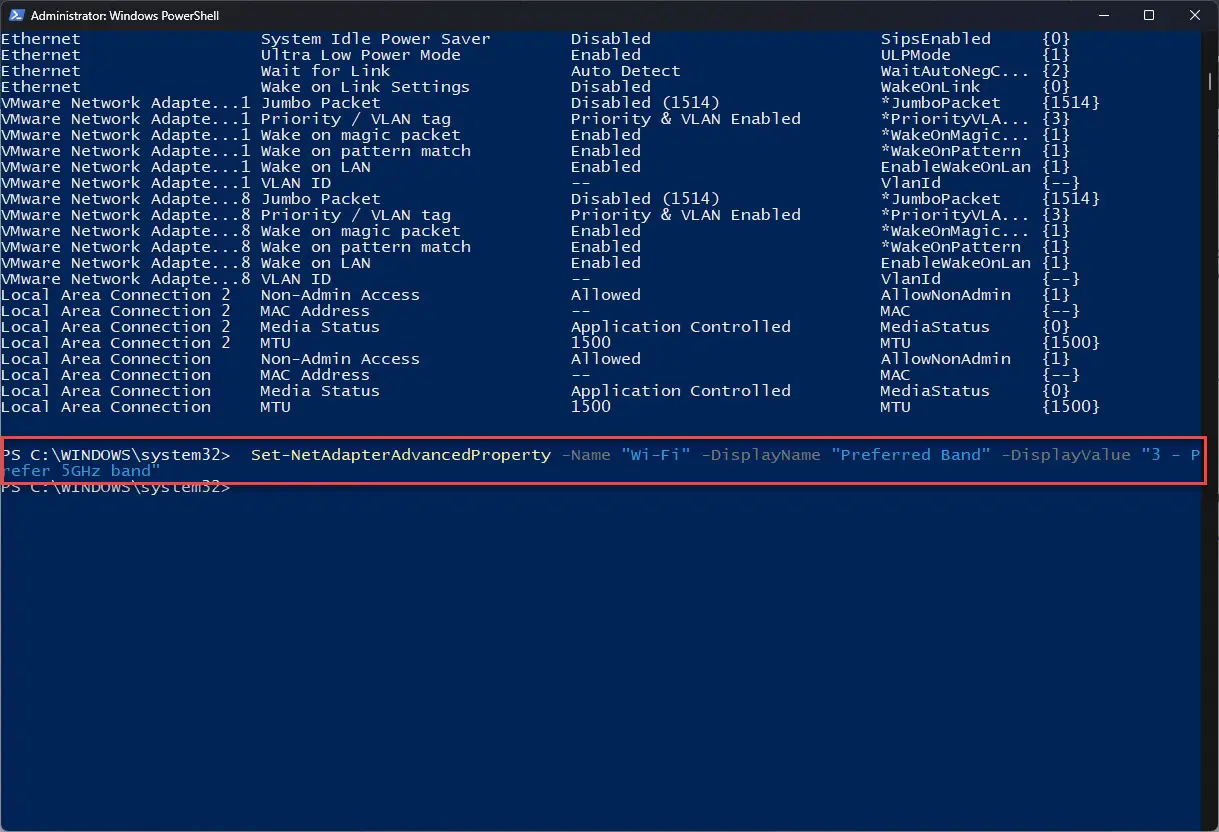Click the Administrator: Windows PowerShell title text
Screen dimensions: 1219x832
click(125, 16)
